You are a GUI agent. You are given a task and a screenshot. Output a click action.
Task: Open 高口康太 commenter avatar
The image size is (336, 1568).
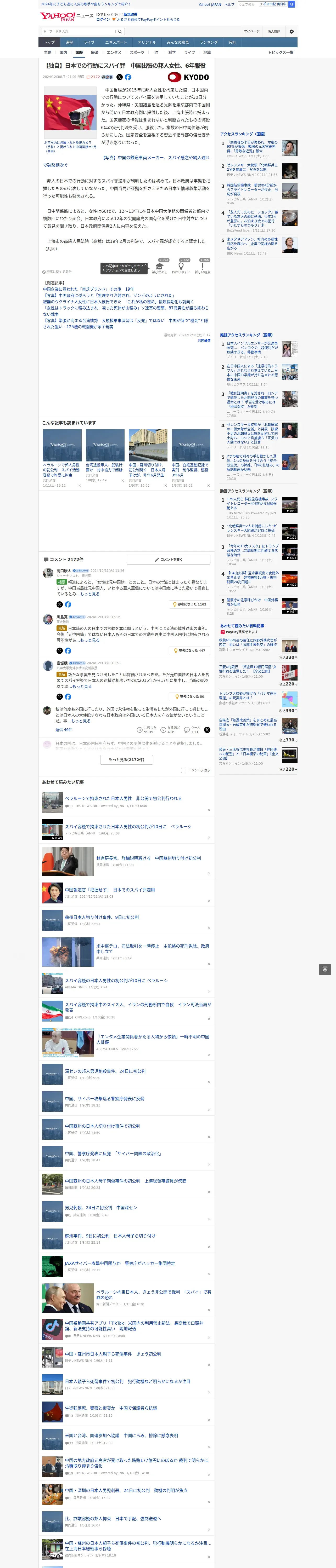coord(48,573)
